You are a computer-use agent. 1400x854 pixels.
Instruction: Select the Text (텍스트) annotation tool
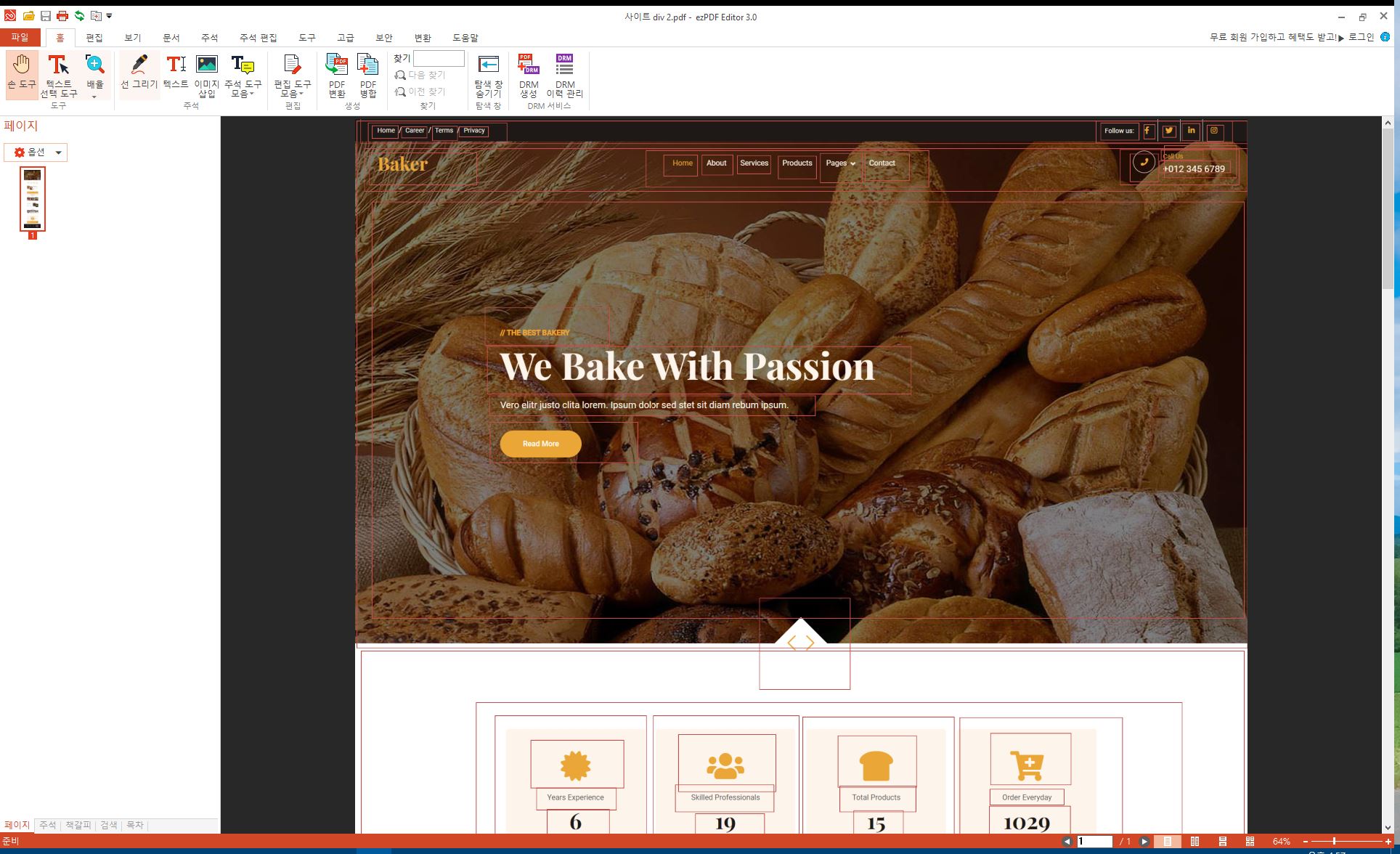pos(176,73)
